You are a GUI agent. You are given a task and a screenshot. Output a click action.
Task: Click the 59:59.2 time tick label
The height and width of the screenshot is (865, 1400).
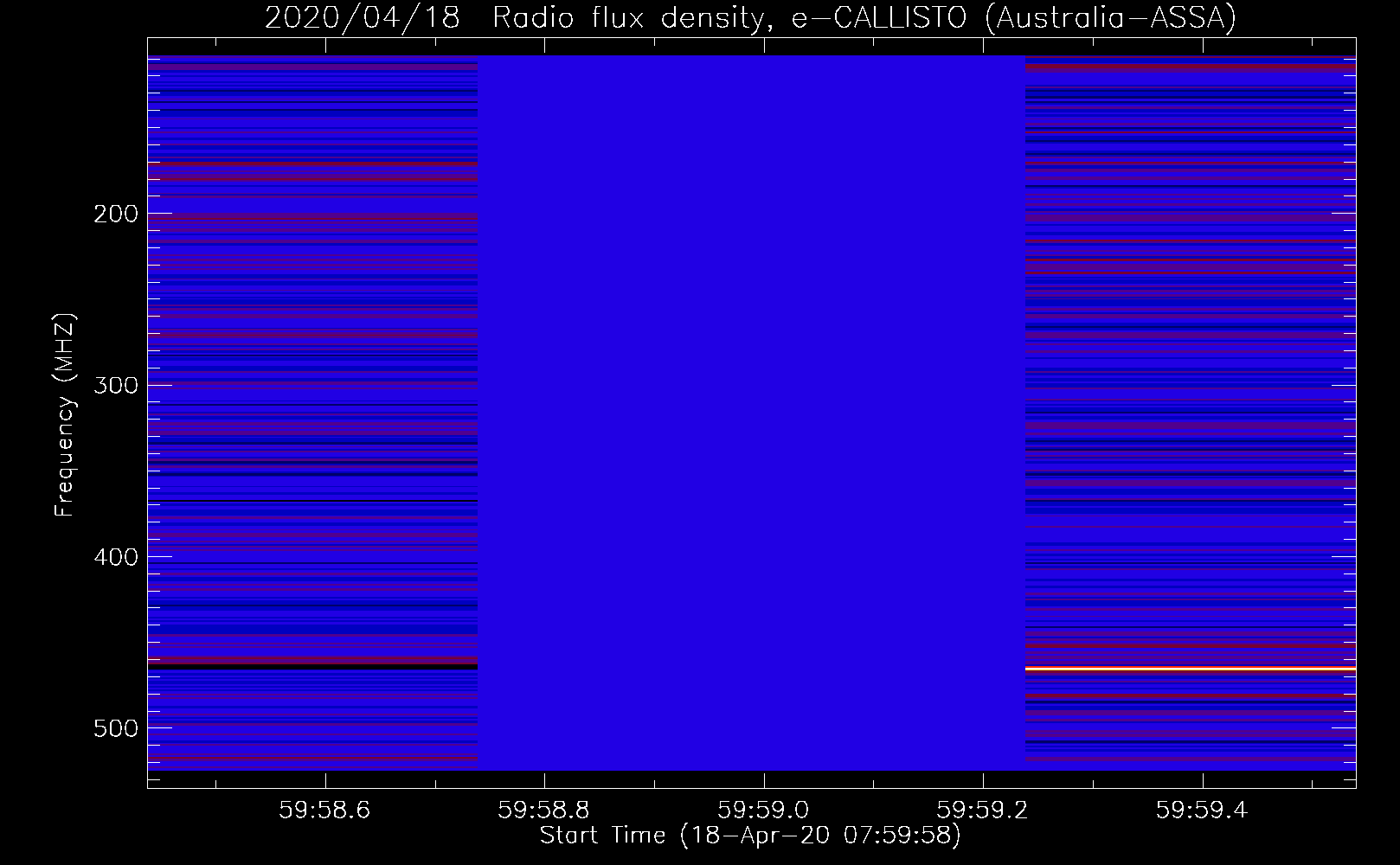pos(983,810)
